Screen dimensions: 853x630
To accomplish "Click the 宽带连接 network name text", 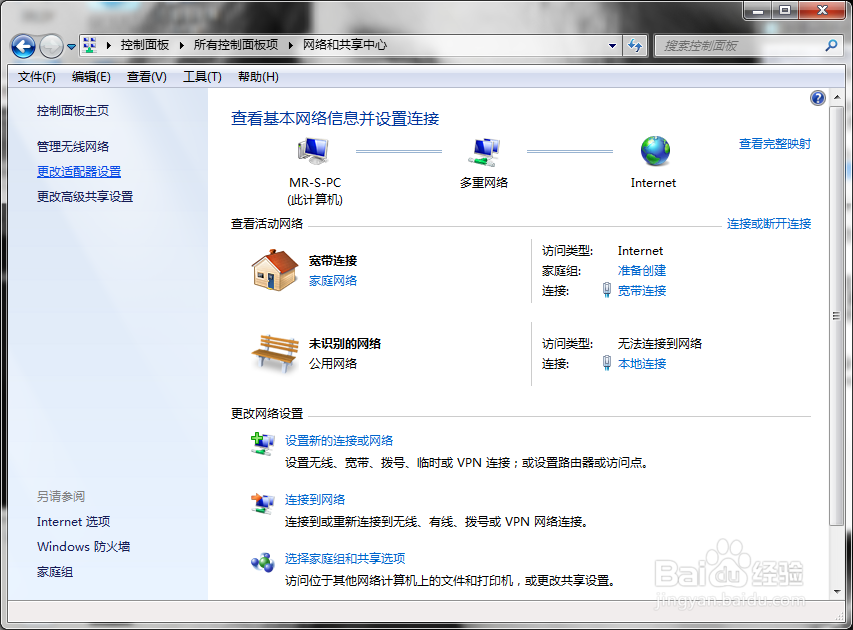I will 333,261.
